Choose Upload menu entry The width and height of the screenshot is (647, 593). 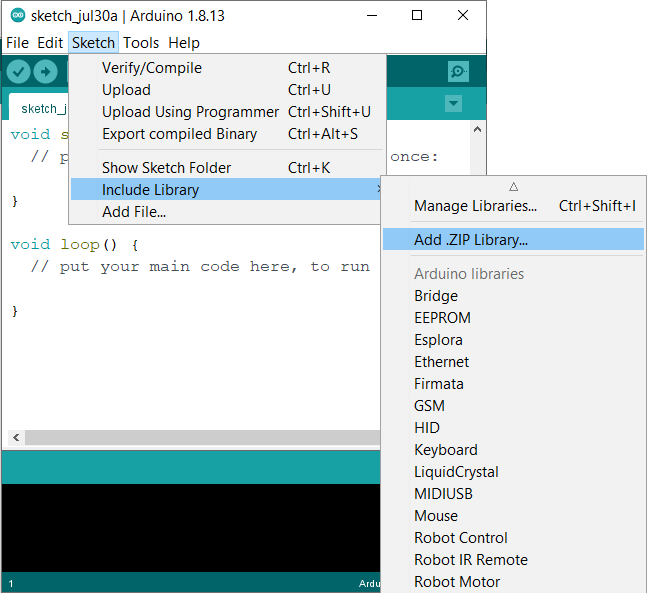tap(225, 90)
